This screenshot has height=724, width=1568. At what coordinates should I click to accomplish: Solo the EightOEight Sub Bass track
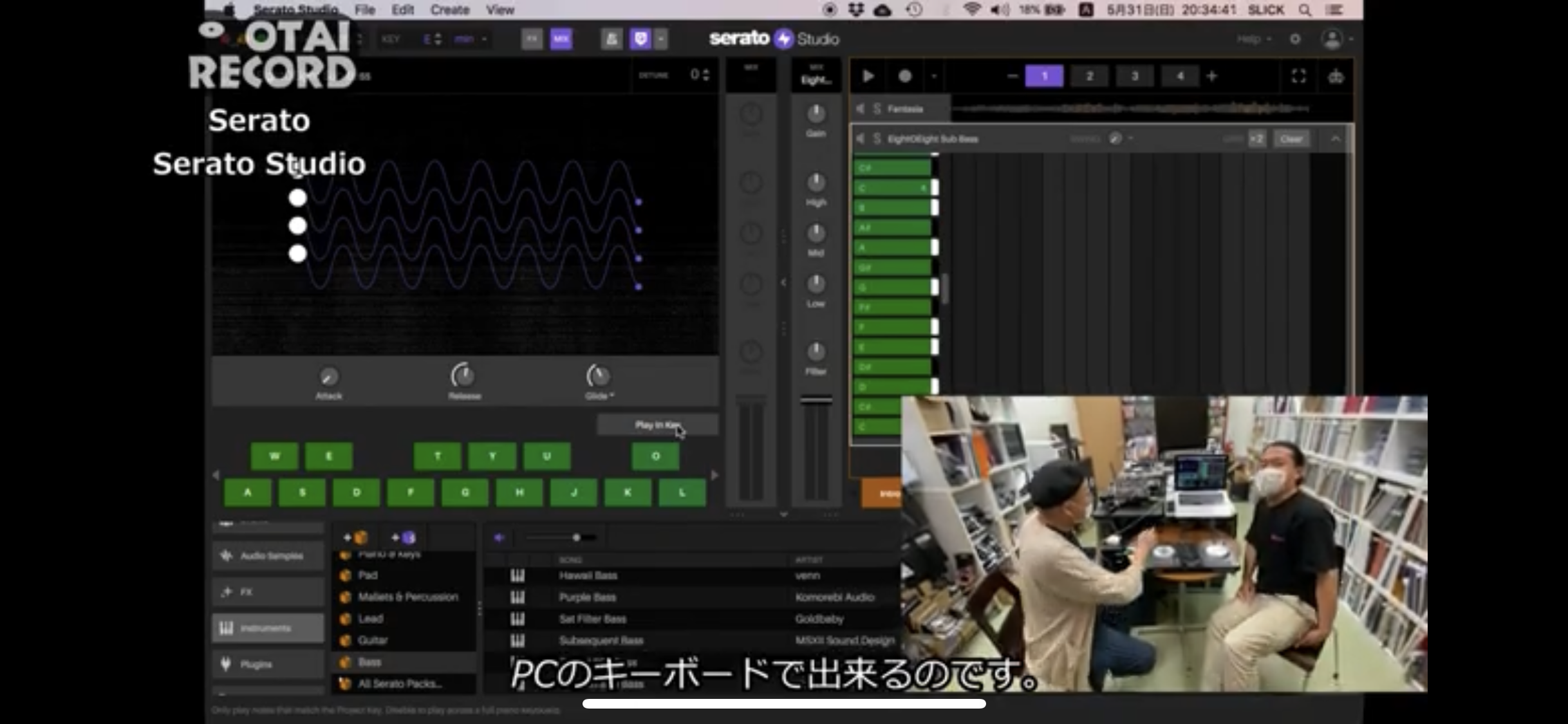click(877, 138)
